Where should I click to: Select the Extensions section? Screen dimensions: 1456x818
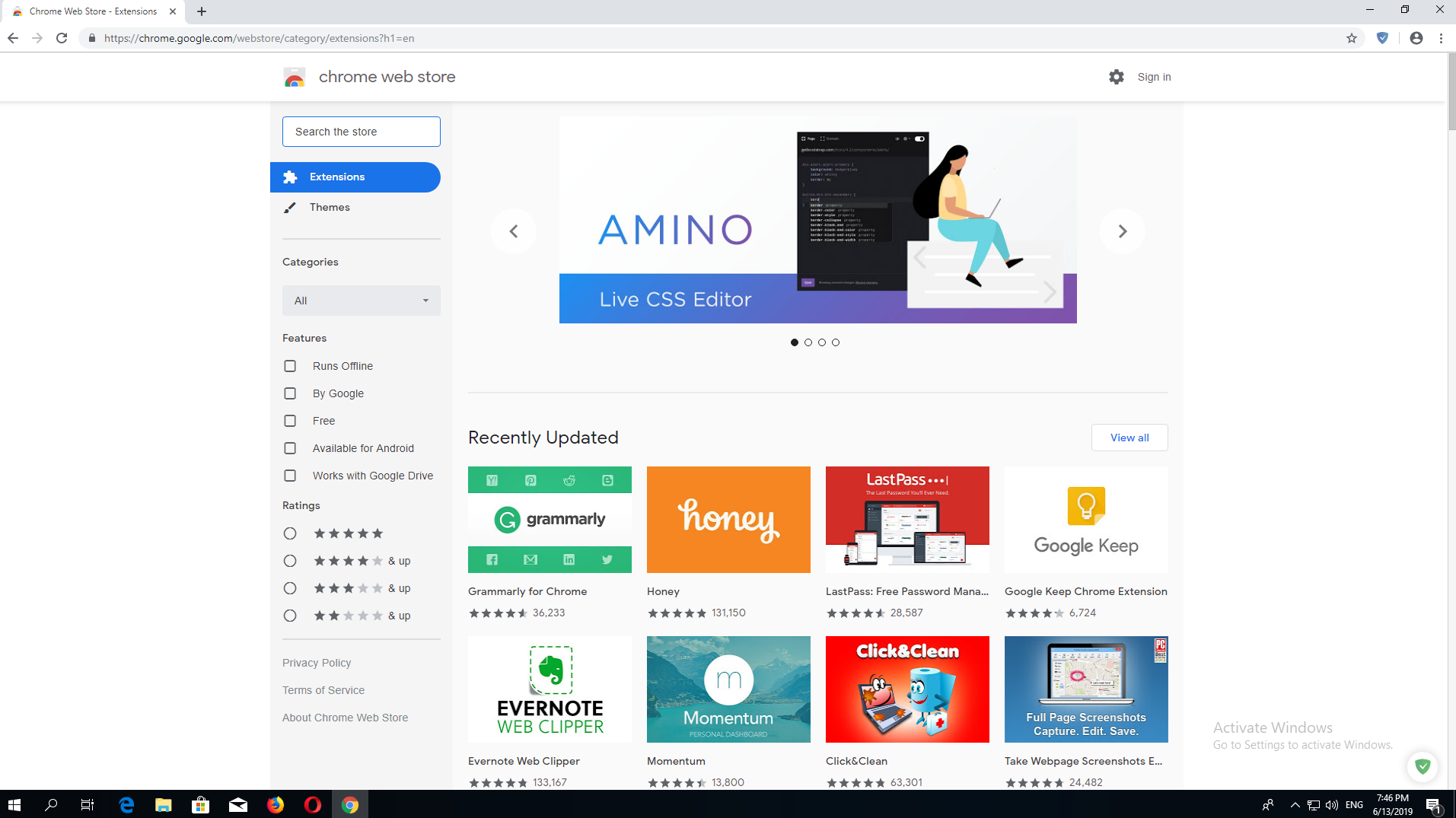(355, 177)
